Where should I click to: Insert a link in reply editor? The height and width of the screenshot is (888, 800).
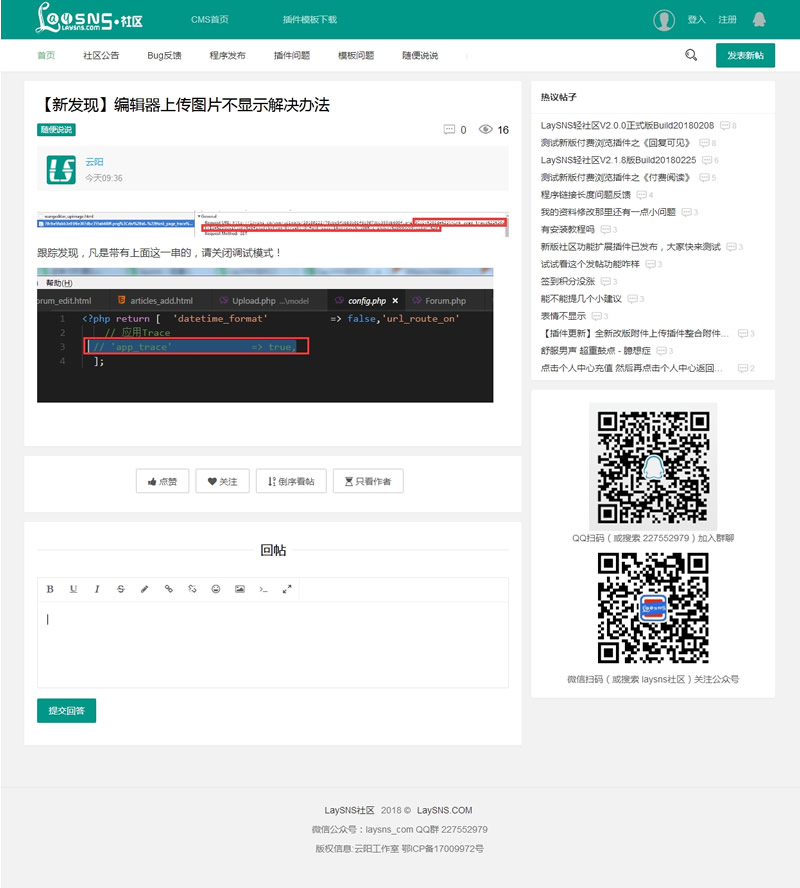pyautogui.click(x=168, y=589)
